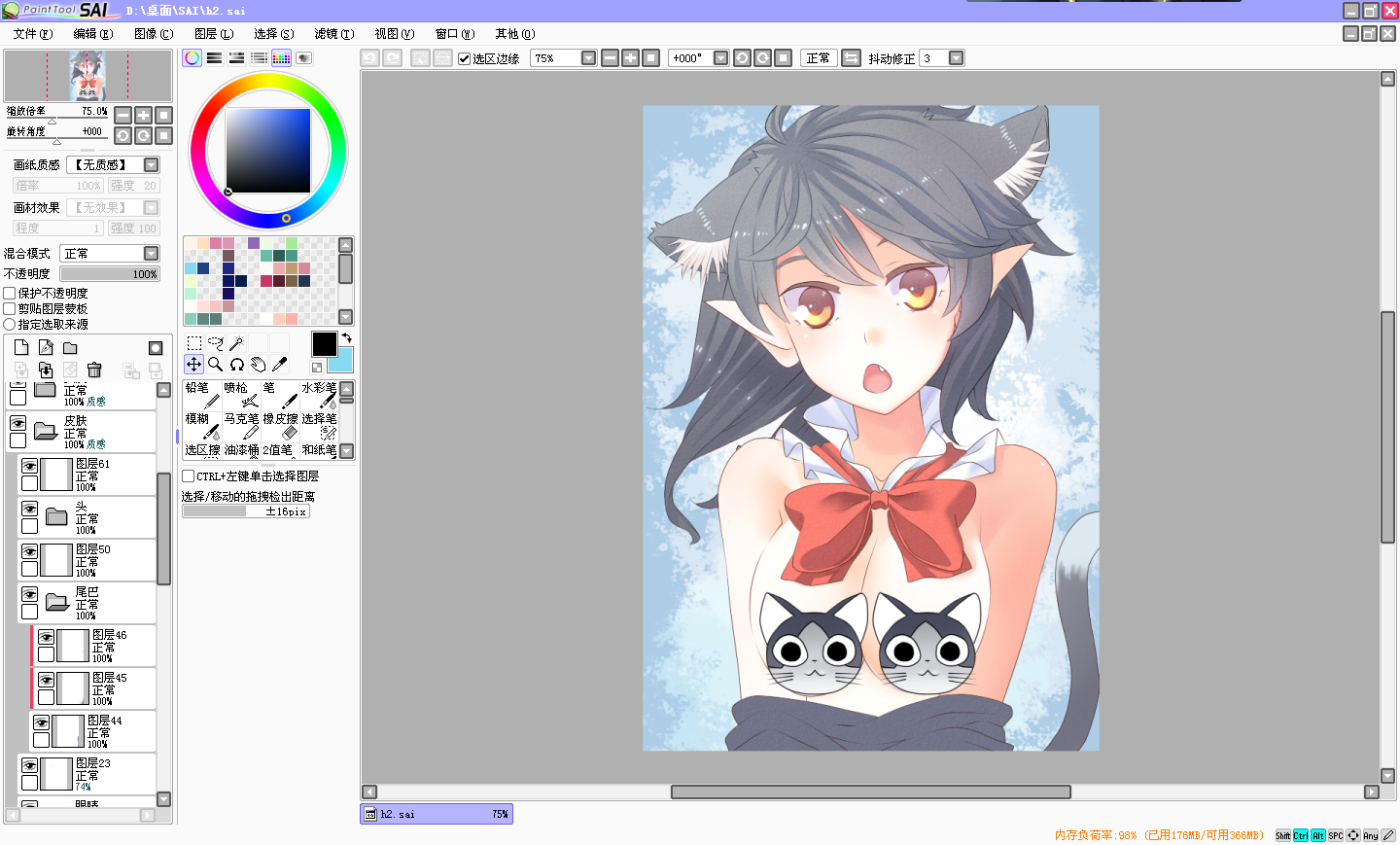Select the hand pan tool
The height and width of the screenshot is (845, 1400).
point(258,365)
